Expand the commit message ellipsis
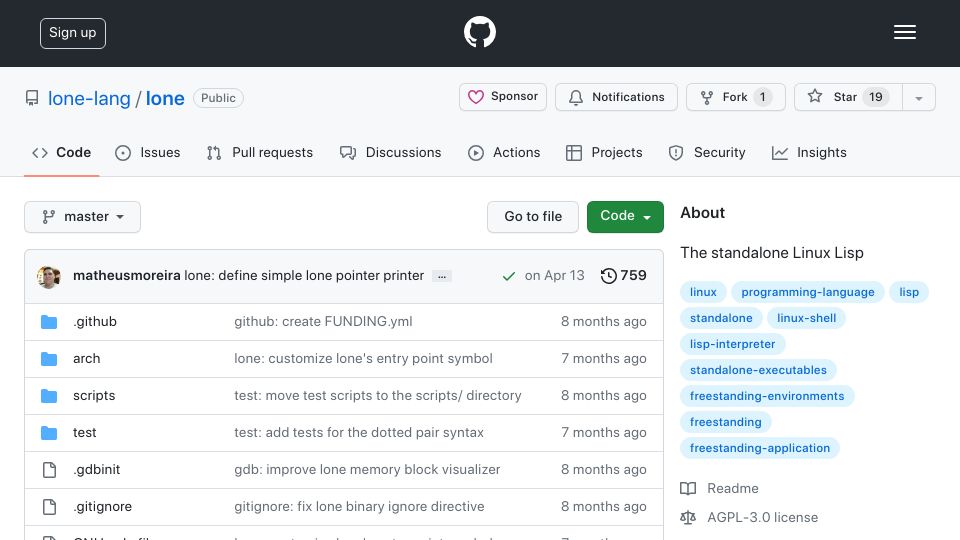 pos(441,277)
